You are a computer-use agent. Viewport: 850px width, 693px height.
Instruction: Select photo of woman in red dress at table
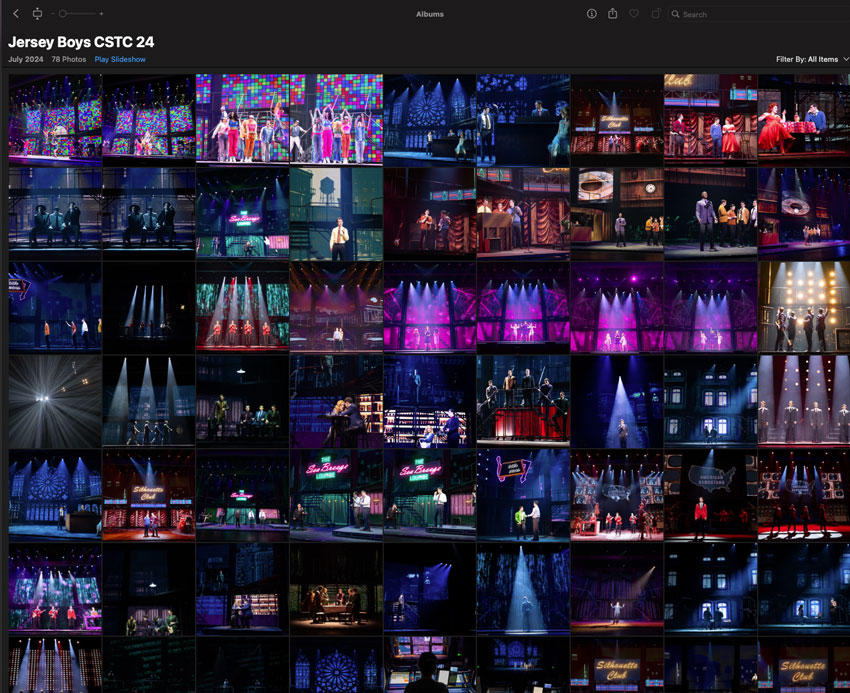(803, 120)
